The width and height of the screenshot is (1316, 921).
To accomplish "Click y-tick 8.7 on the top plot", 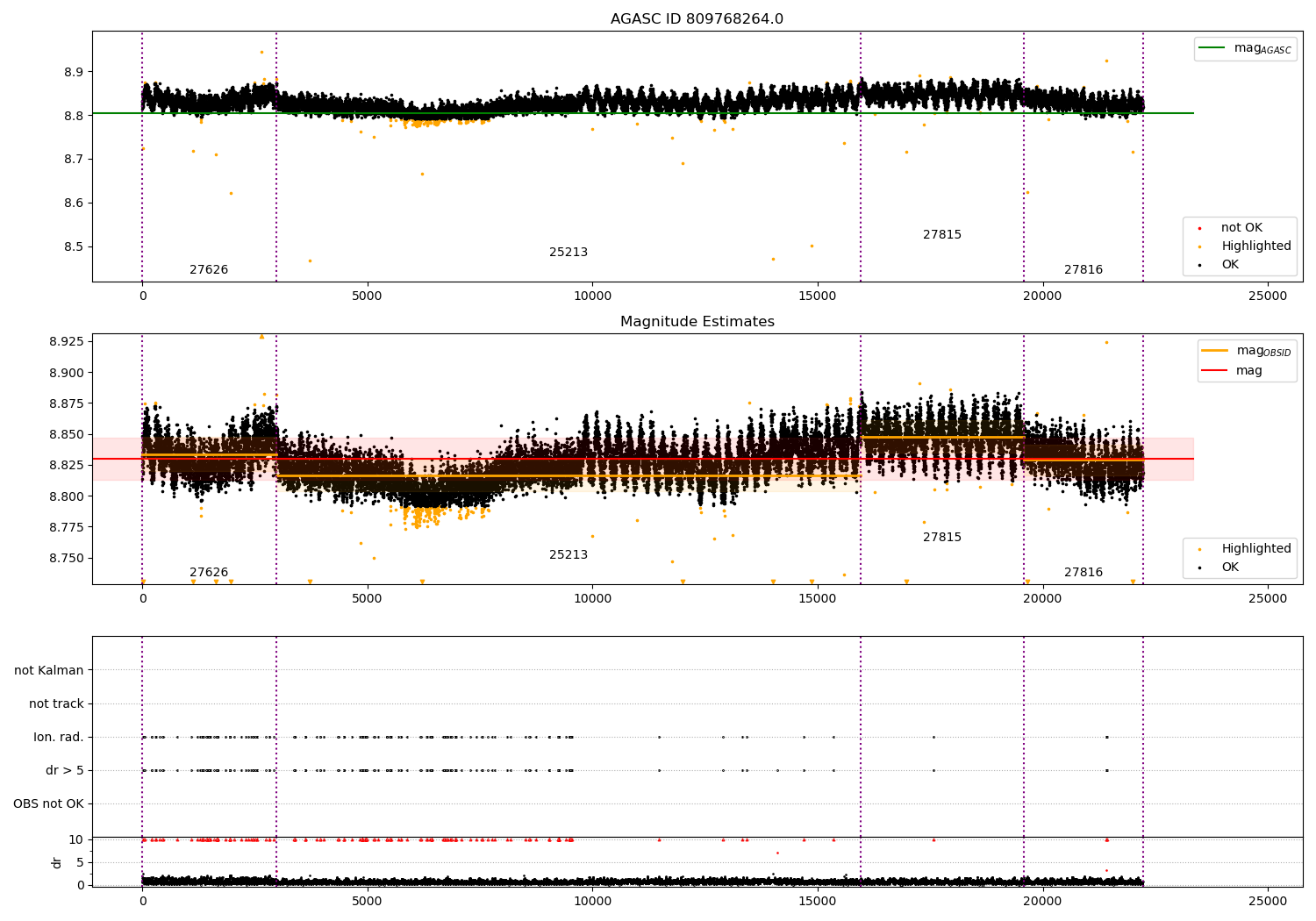I will [74, 160].
